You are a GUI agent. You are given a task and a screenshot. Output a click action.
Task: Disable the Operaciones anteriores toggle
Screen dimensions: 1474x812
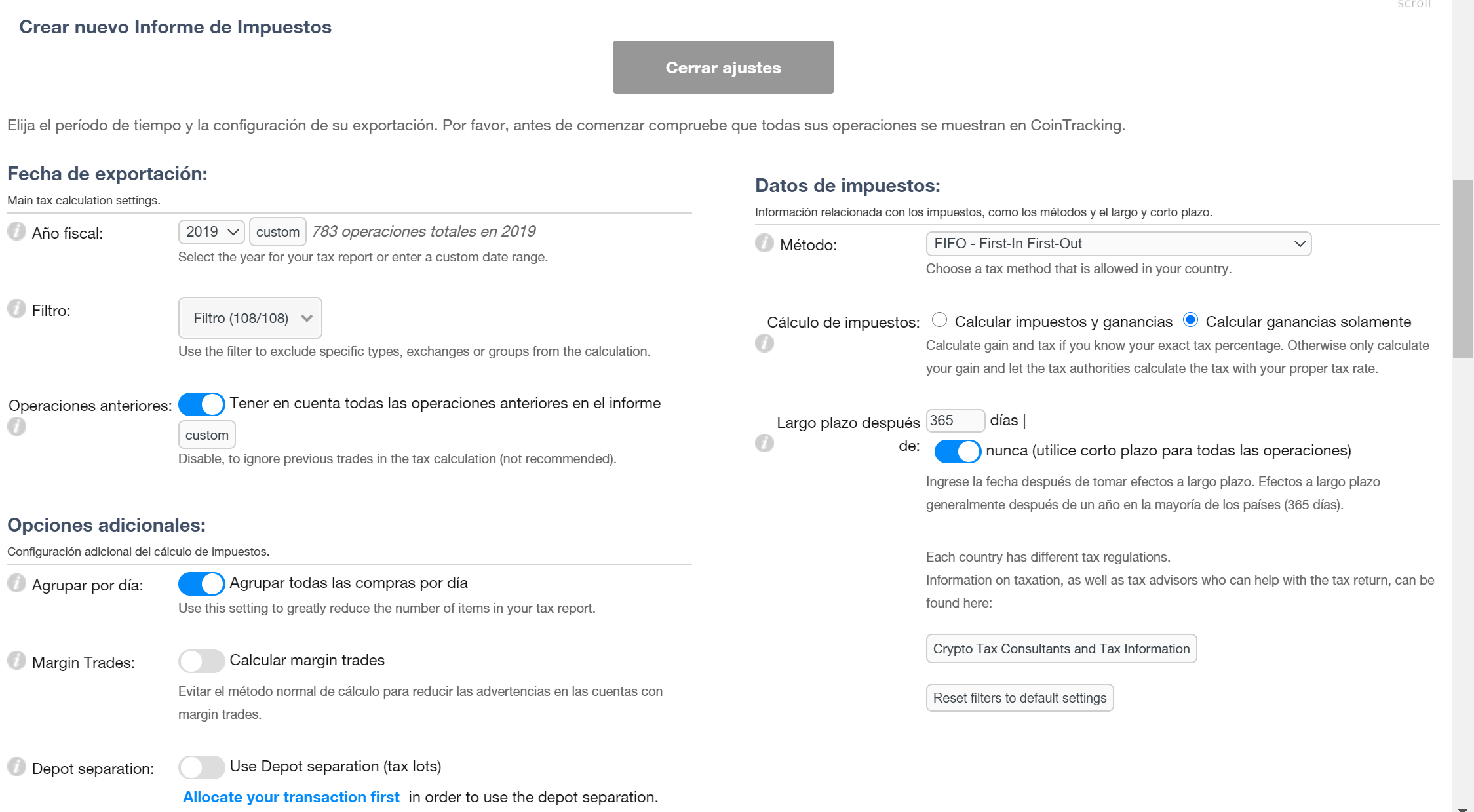pos(201,404)
